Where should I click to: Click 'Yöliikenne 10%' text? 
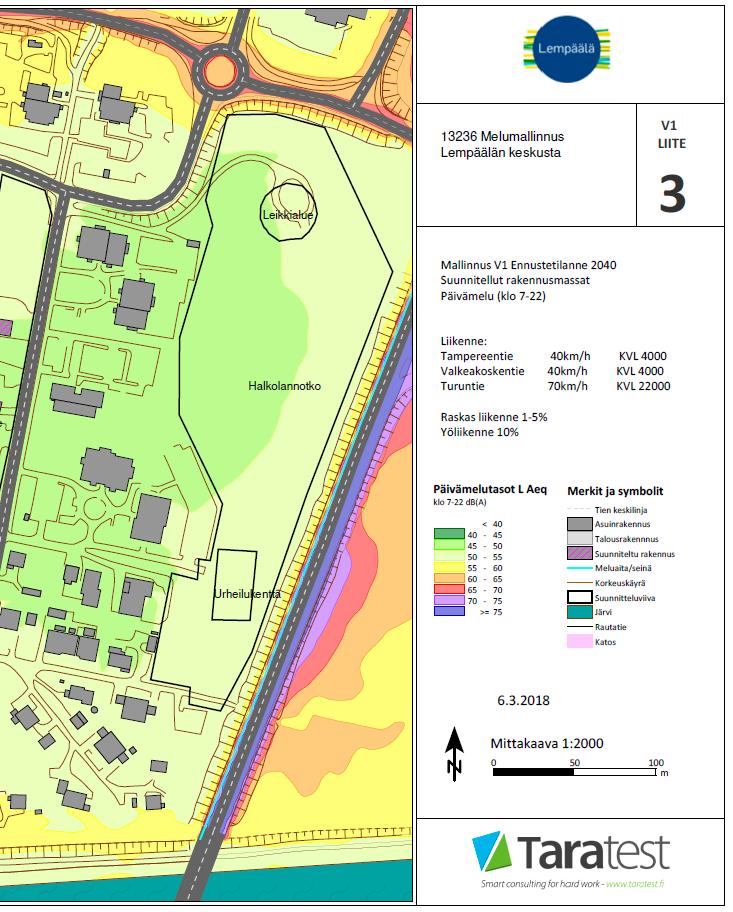click(479, 432)
